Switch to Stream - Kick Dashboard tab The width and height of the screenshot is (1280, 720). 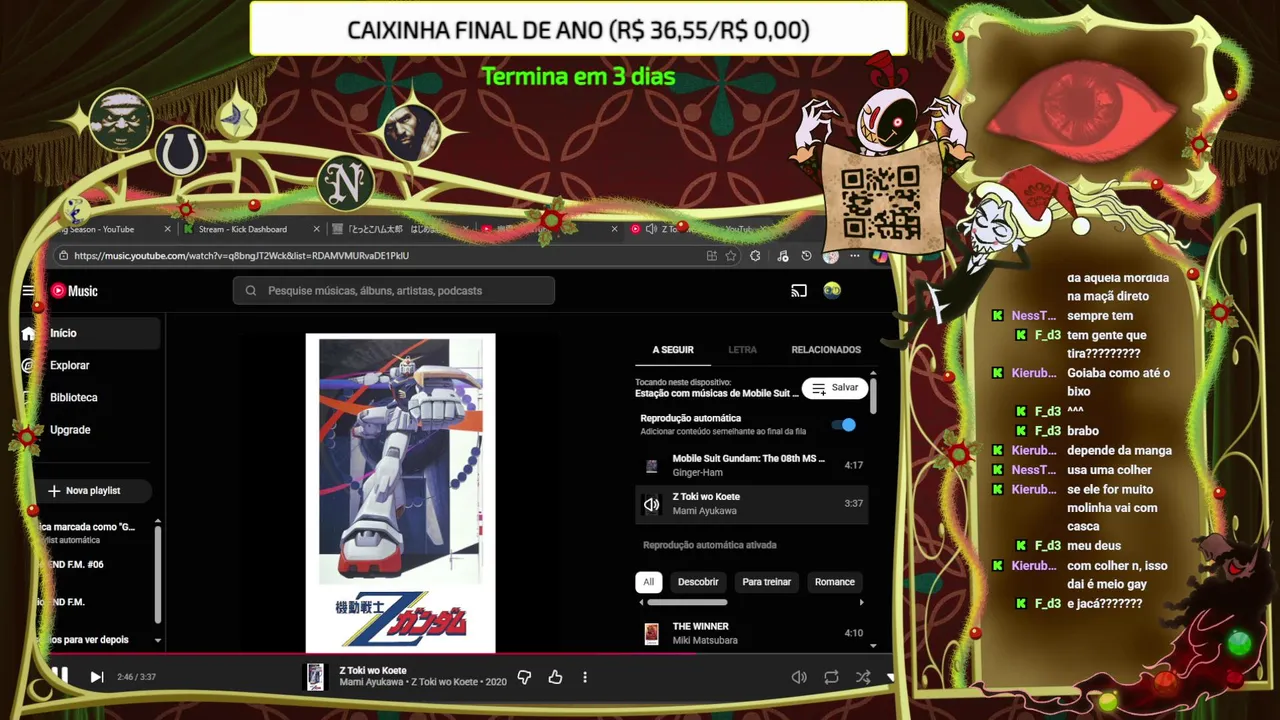pyautogui.click(x=243, y=229)
